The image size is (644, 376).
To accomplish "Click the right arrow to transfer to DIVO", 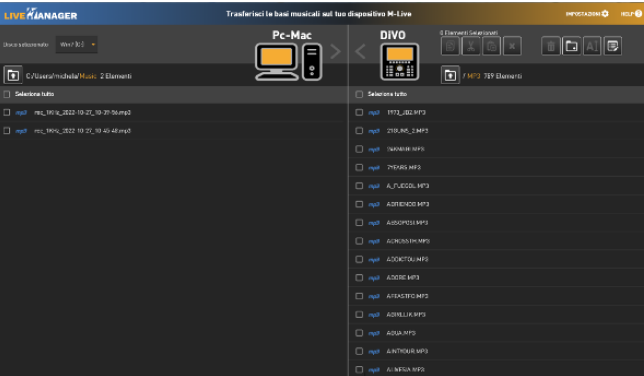I will pyautogui.click(x=336, y=51).
